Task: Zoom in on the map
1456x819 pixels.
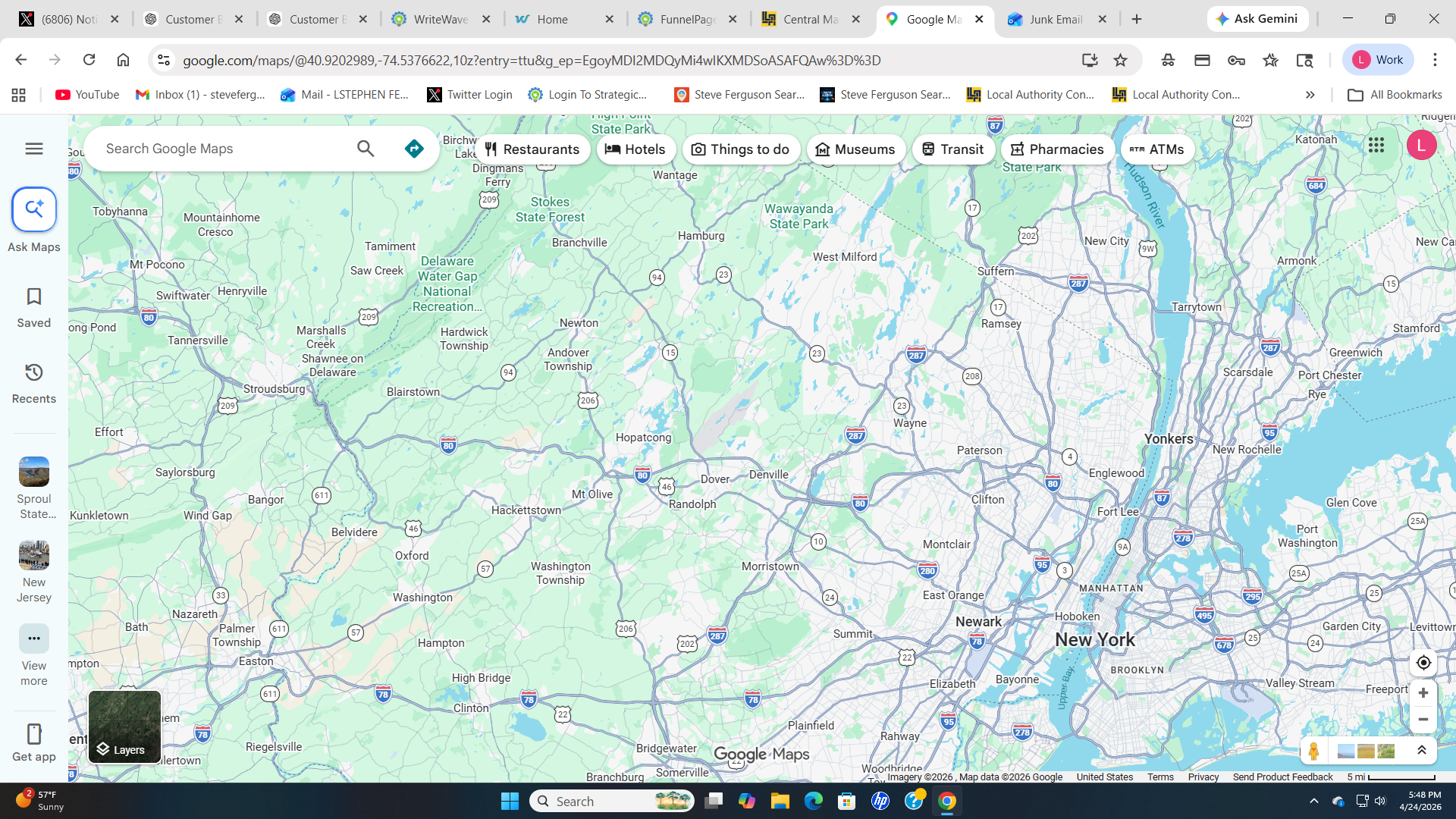Action: [1423, 693]
